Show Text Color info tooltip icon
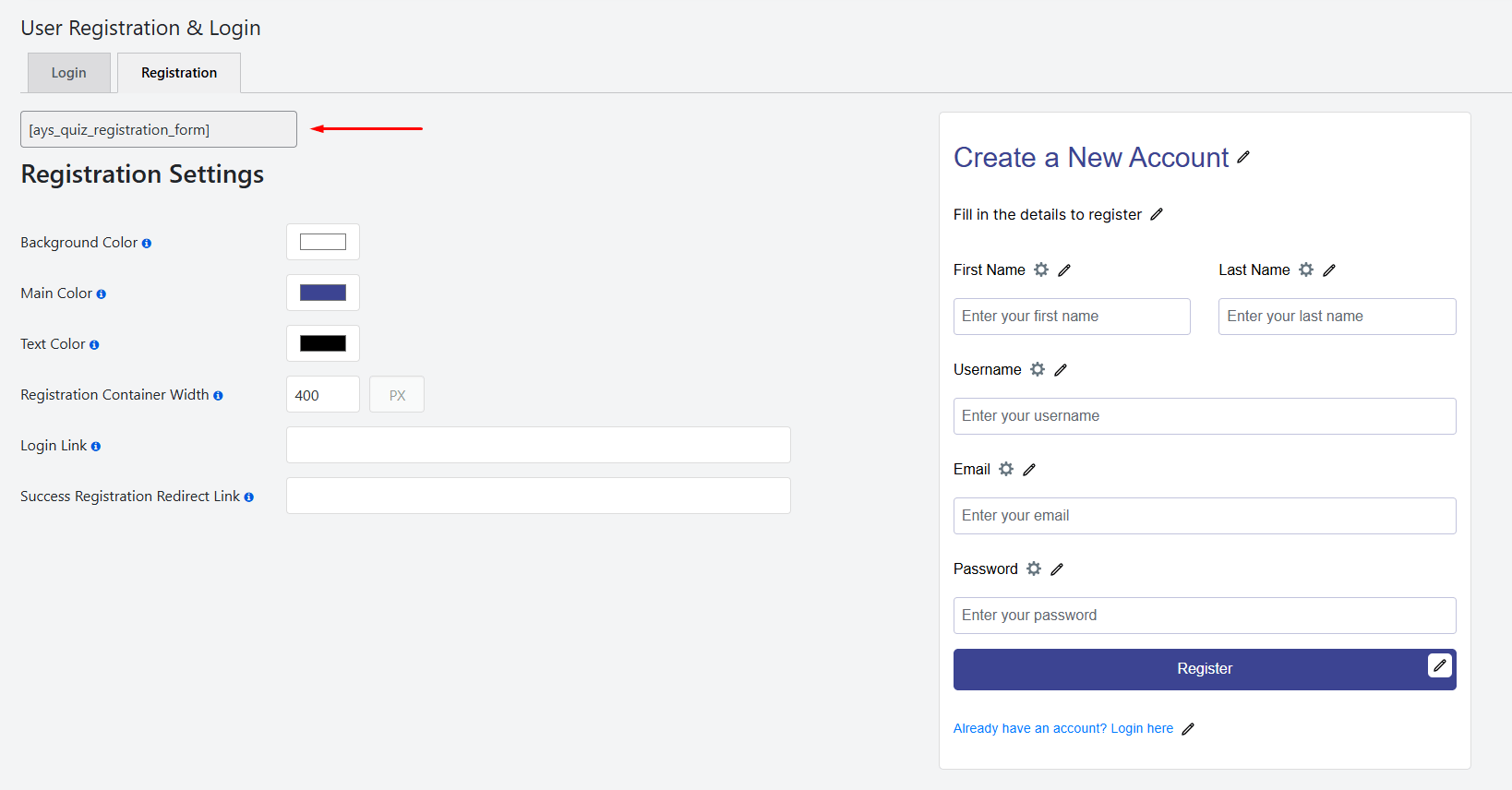 pos(94,345)
